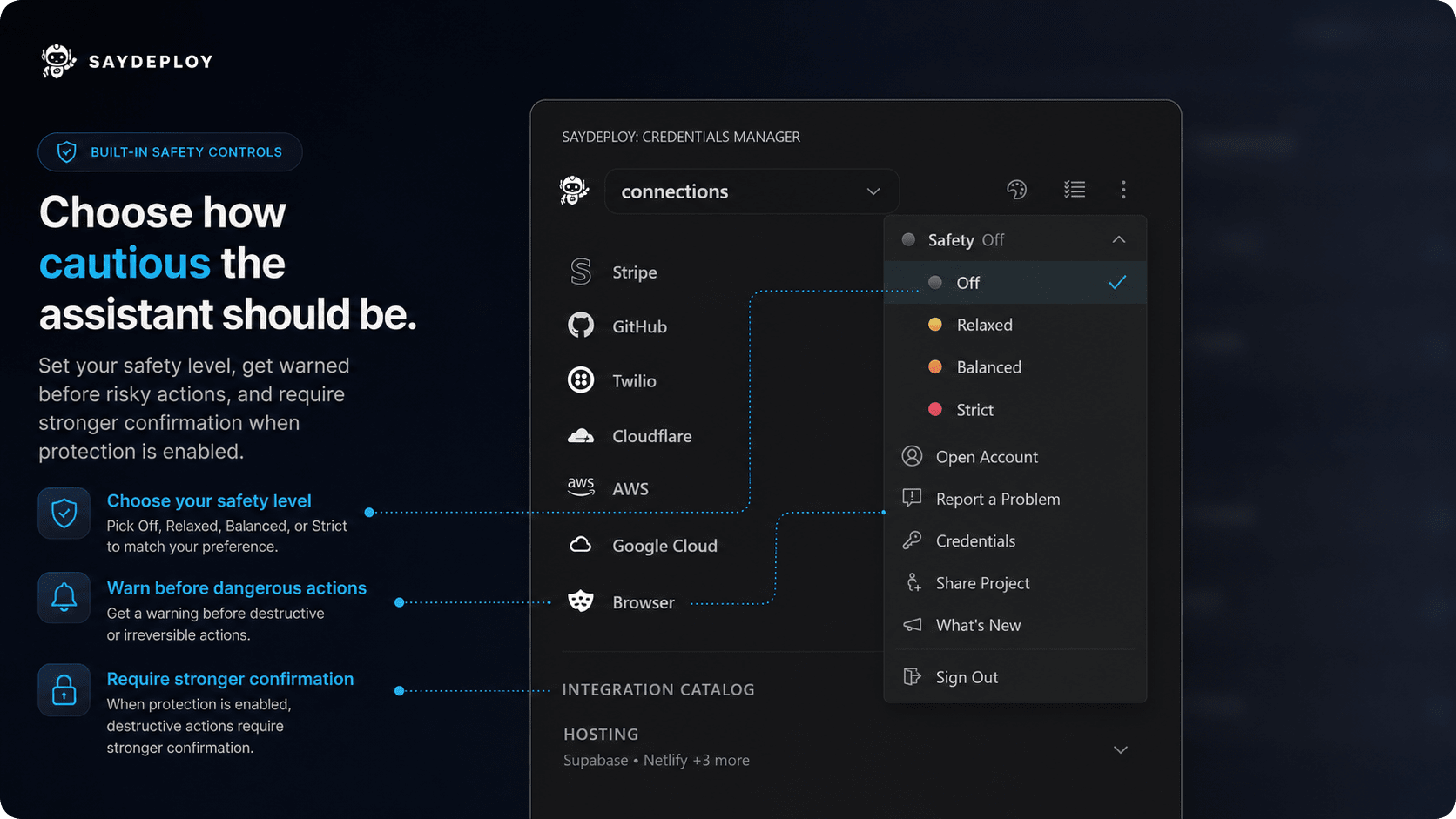
Task: Click the AWS logo icon
Action: [581, 487]
